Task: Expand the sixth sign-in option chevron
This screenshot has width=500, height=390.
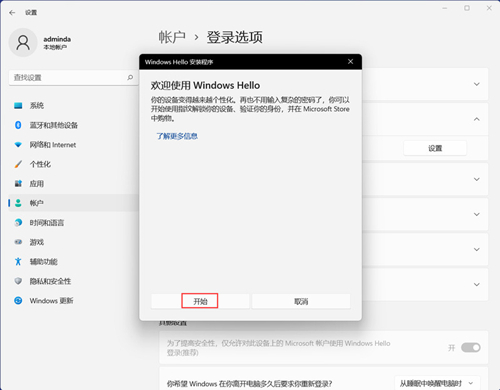Action: tap(477, 284)
